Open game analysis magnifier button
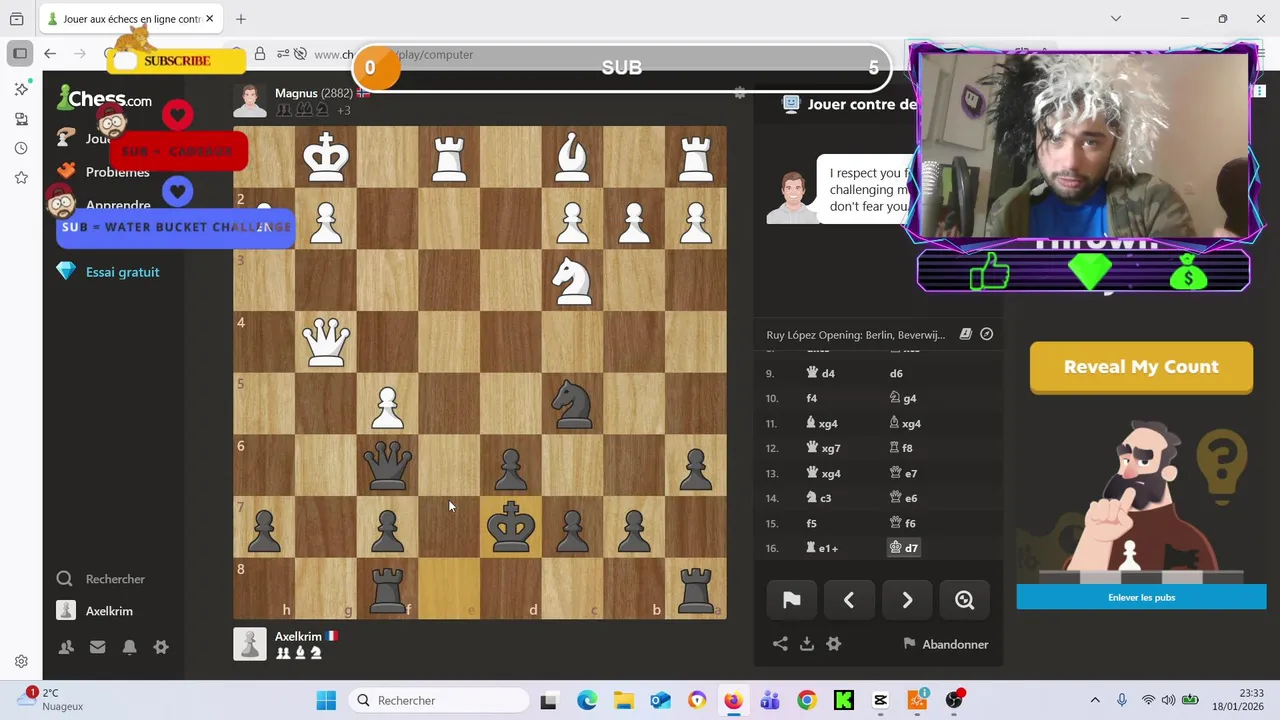This screenshot has width=1280, height=720. (965, 600)
